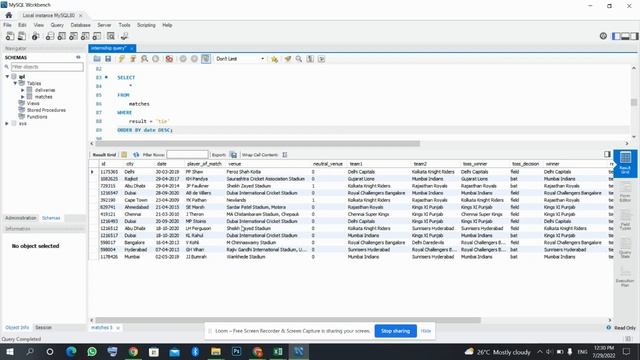Viewport: 640px width, 360px height.
Task: Click the query editor horizontal scrollbar
Action: pos(258,144)
